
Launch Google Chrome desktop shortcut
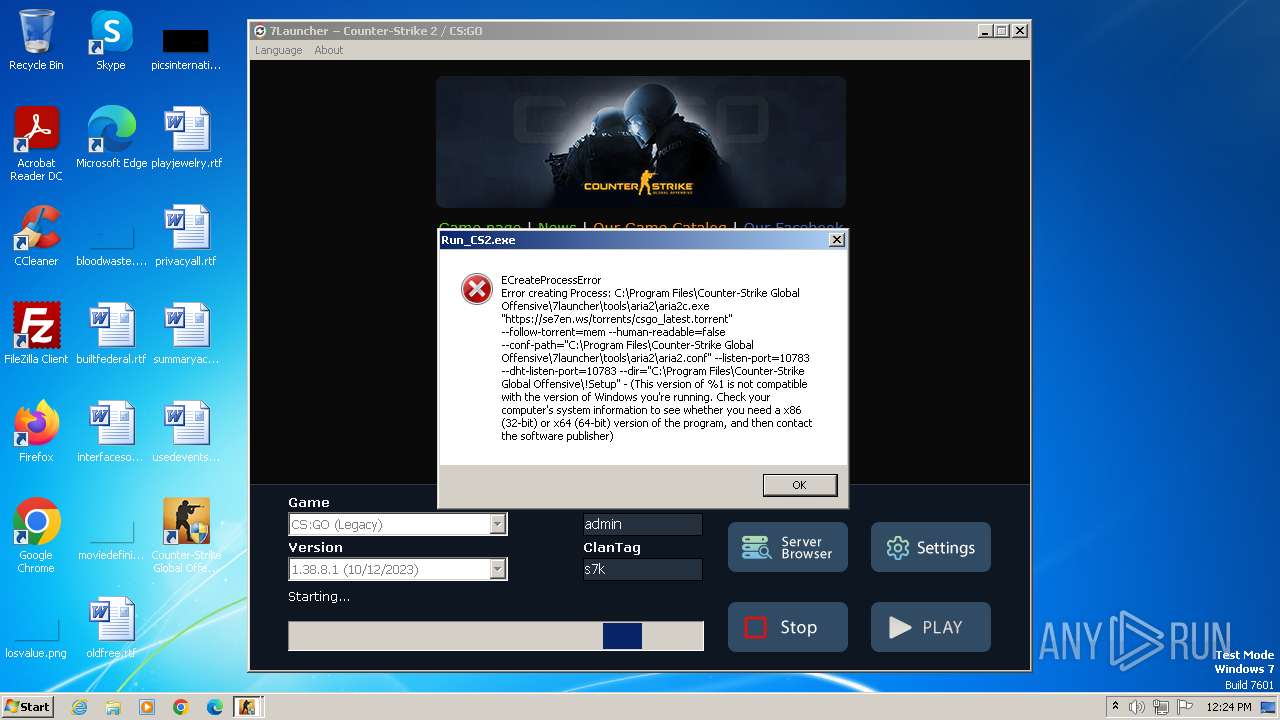[x=36, y=536]
